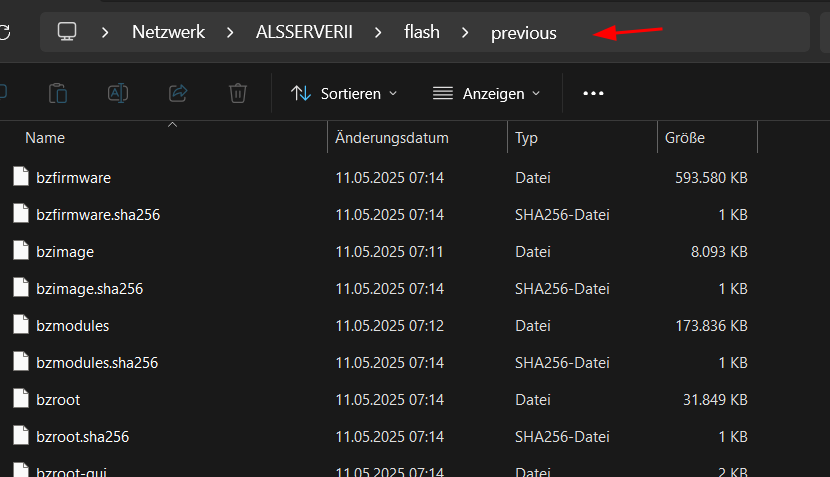Select the bzfirmware file icon
Screen dimensions: 830x477
[21, 177]
